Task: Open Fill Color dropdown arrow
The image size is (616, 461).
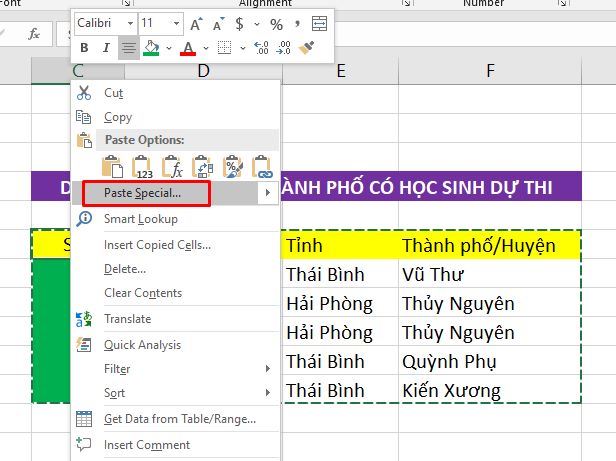Action: pyautogui.click(x=169, y=48)
